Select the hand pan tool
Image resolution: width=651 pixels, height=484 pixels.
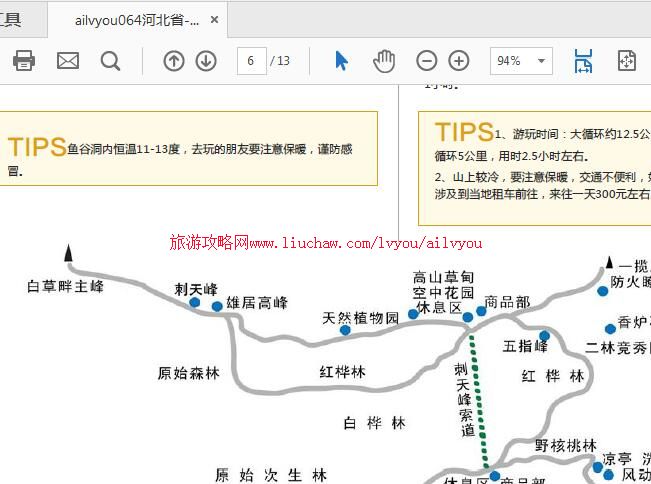(384, 61)
